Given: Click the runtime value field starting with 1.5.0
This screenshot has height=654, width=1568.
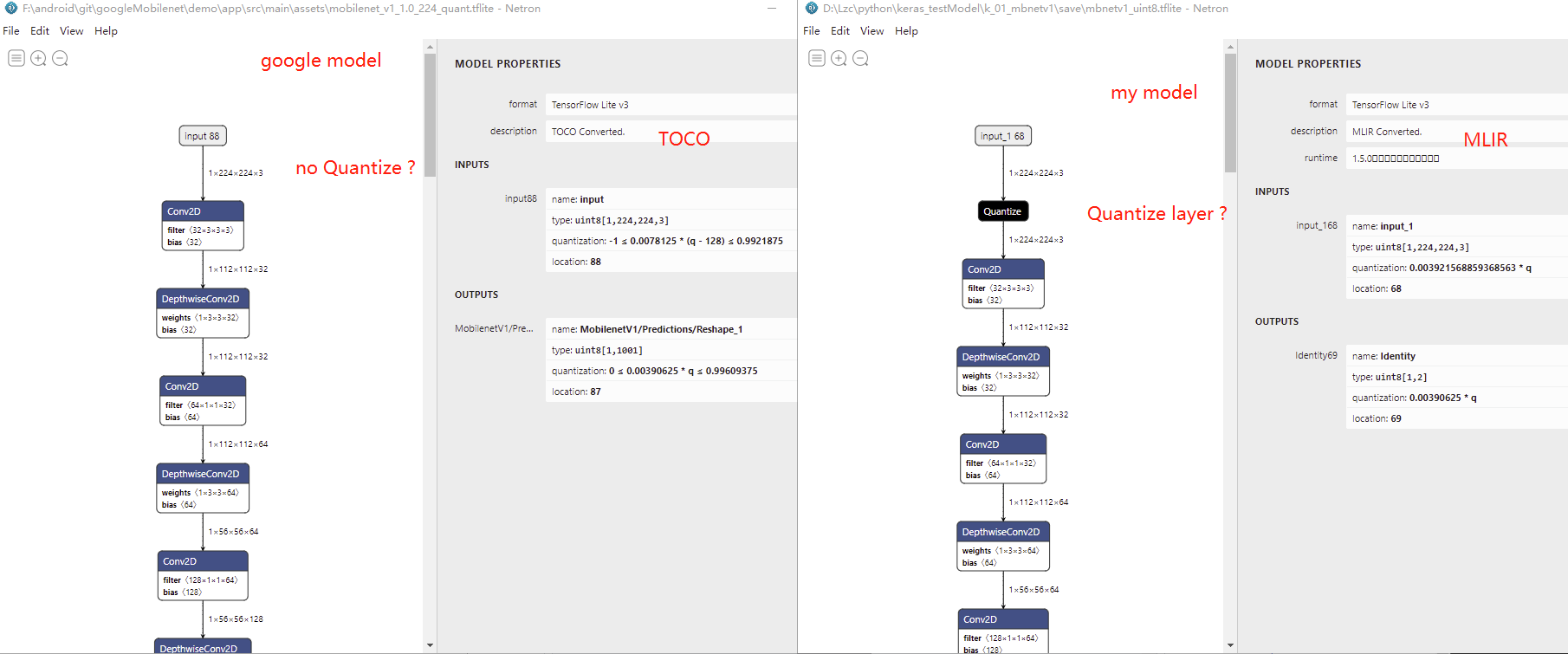Looking at the screenshot, I should click(x=1457, y=159).
